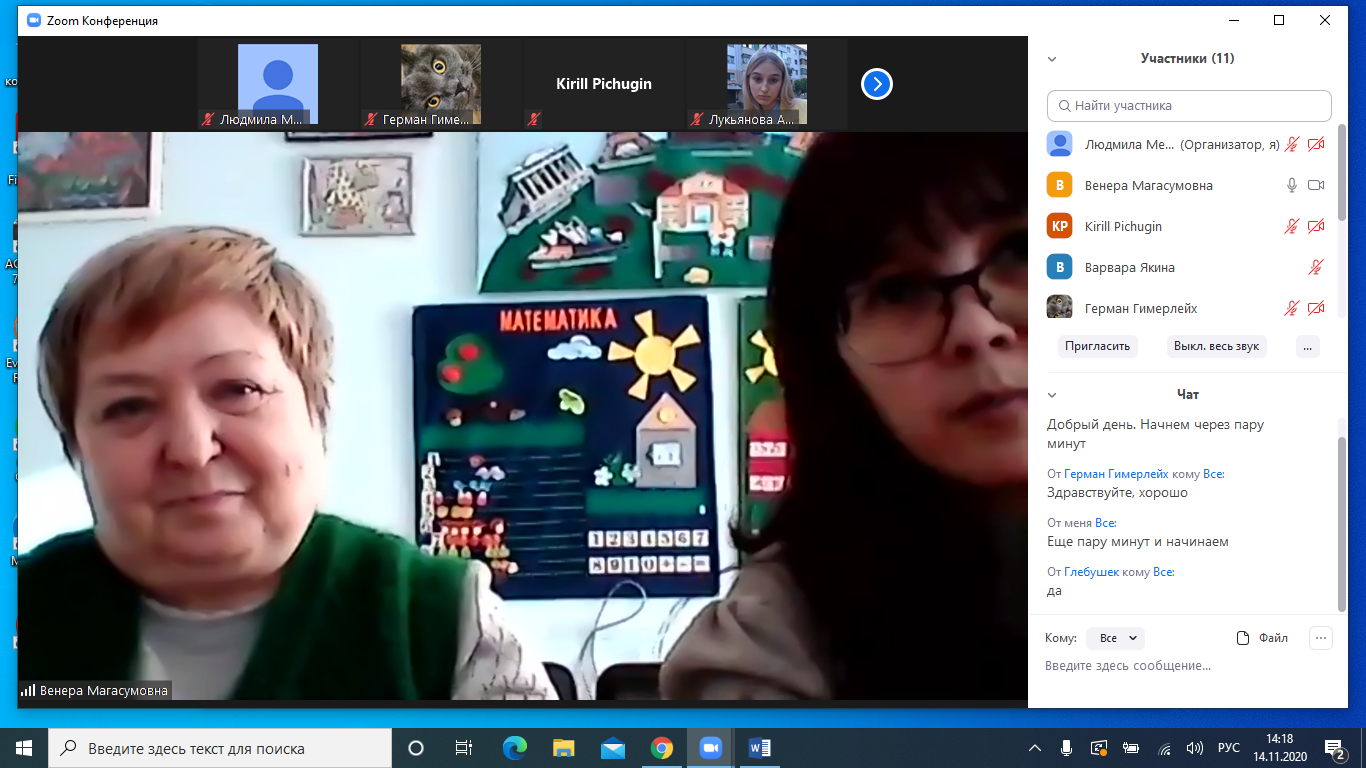Open the Mail app in taskbar

(x=612, y=748)
